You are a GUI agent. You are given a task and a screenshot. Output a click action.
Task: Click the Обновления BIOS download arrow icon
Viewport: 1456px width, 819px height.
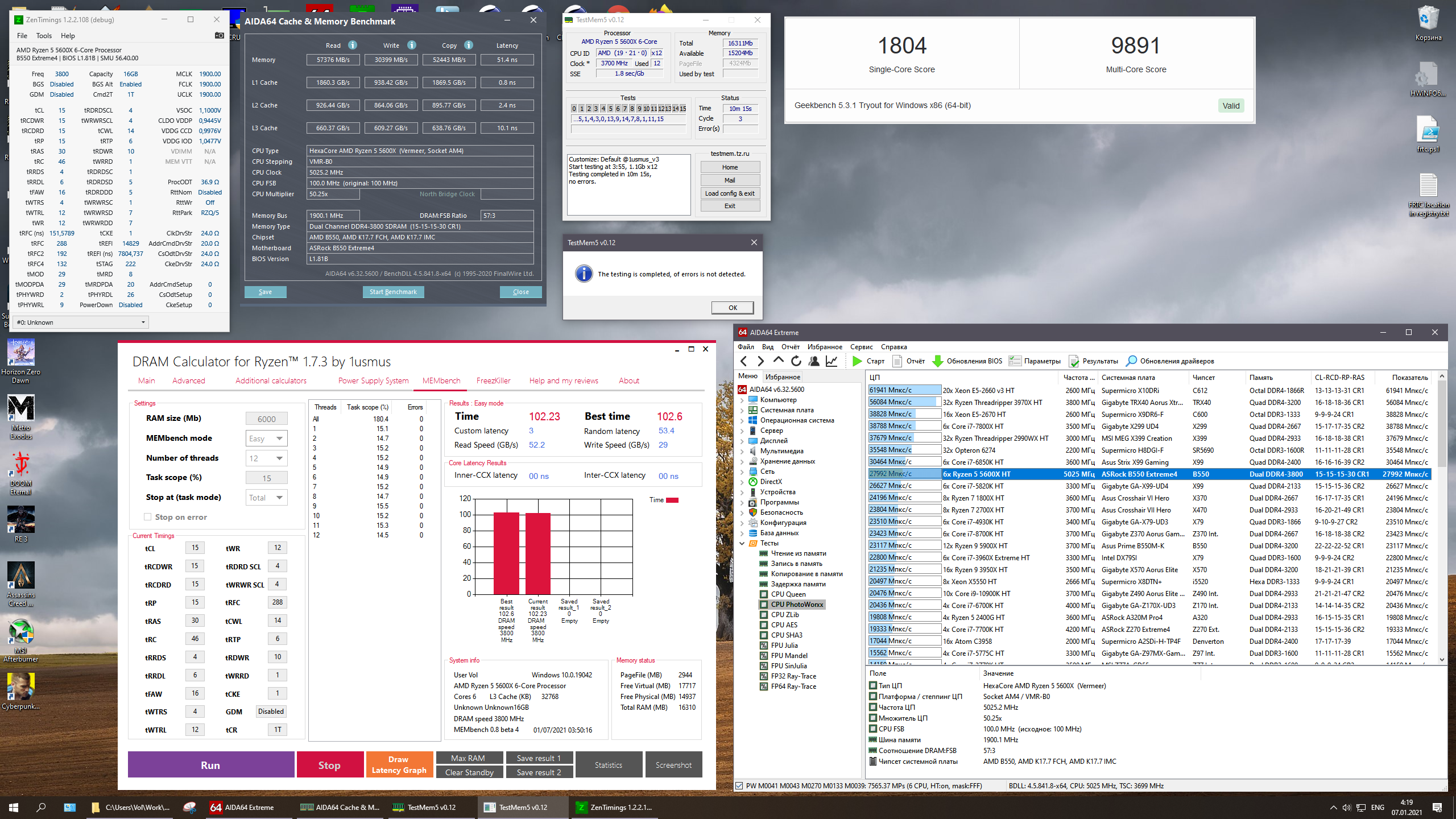click(938, 361)
